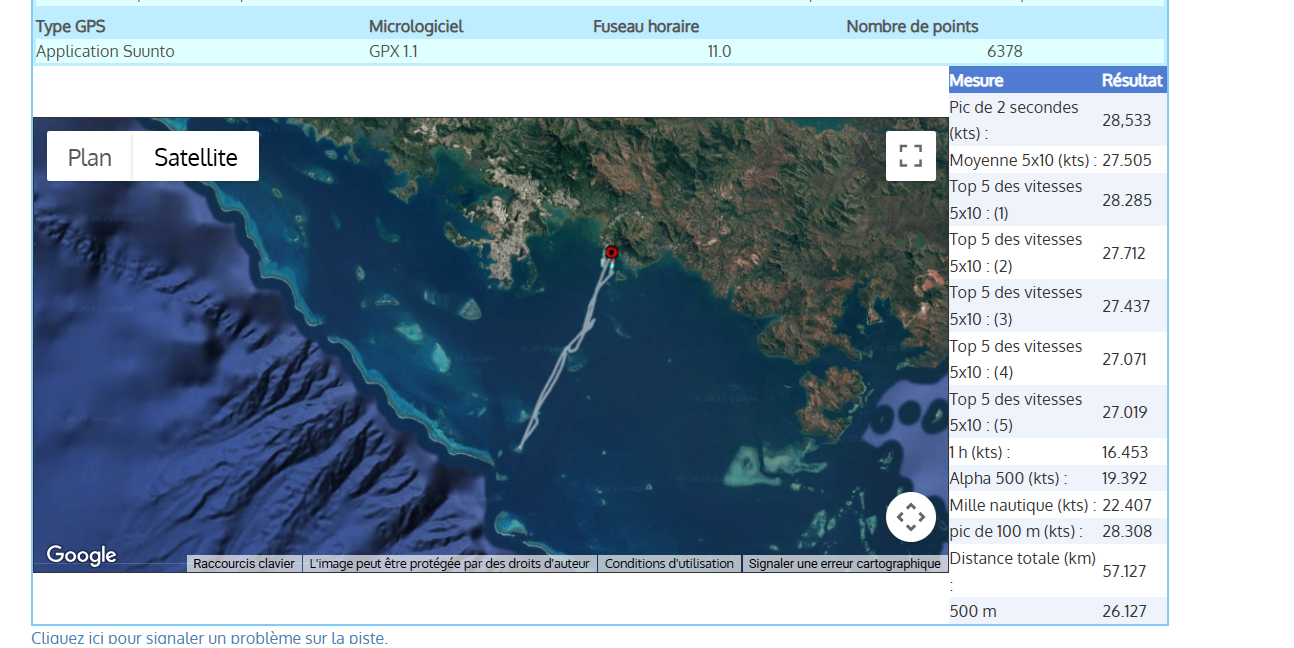Toggle fullscreen view of the map
Image resolution: width=1294 pixels, height=648 pixels.
tap(910, 156)
